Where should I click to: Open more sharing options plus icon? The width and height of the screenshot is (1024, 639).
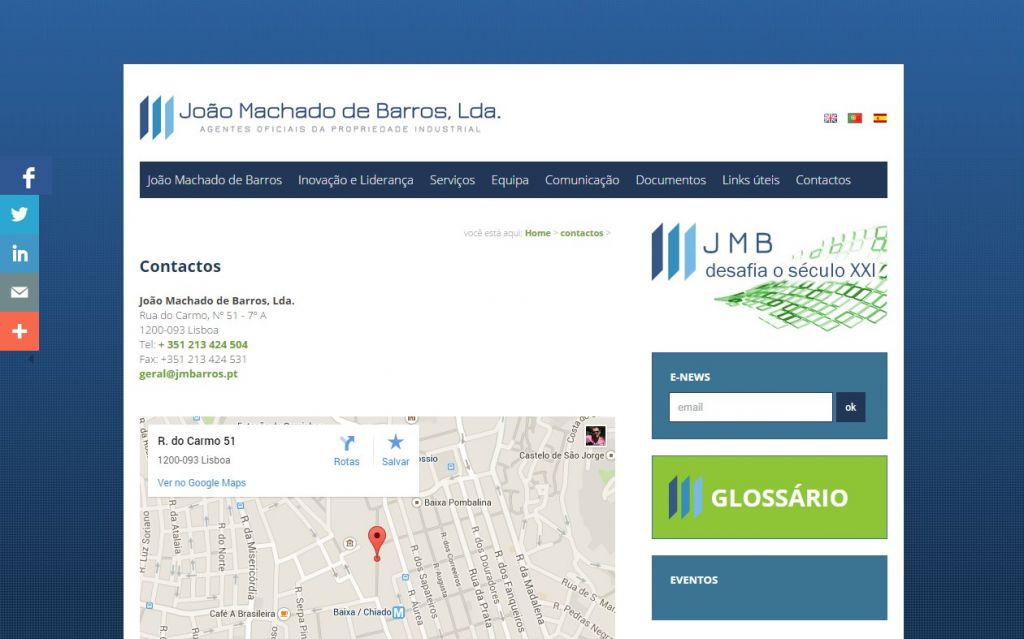[20, 331]
